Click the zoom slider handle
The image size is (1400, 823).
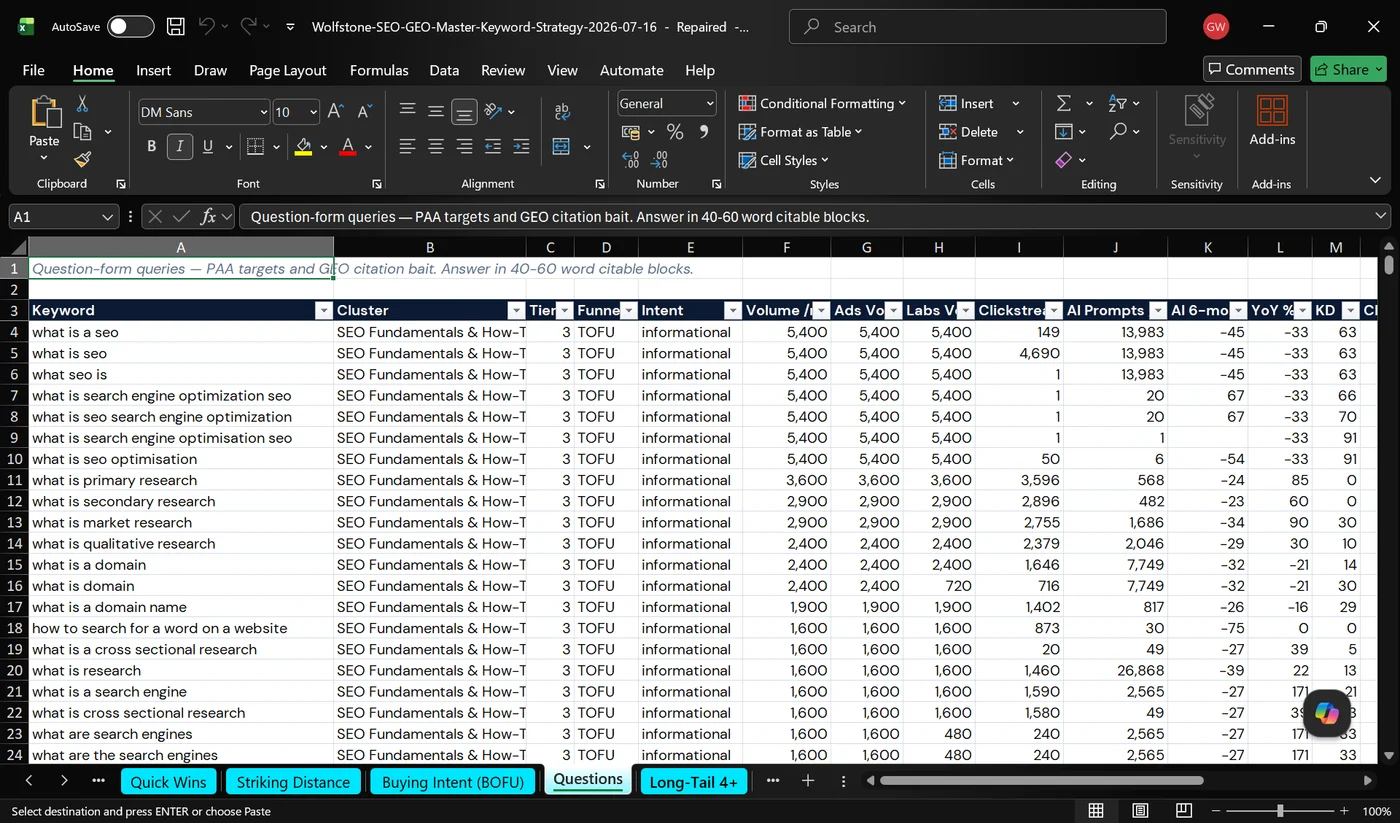pyautogui.click(x=1279, y=811)
